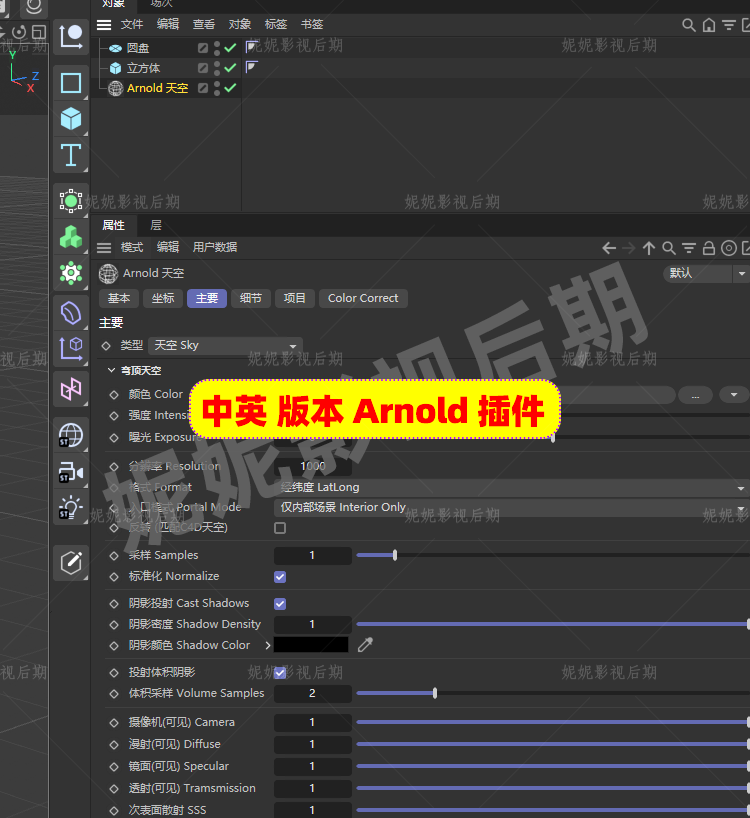Select the Color Correct tab button
The width and height of the screenshot is (750, 818).
click(363, 298)
